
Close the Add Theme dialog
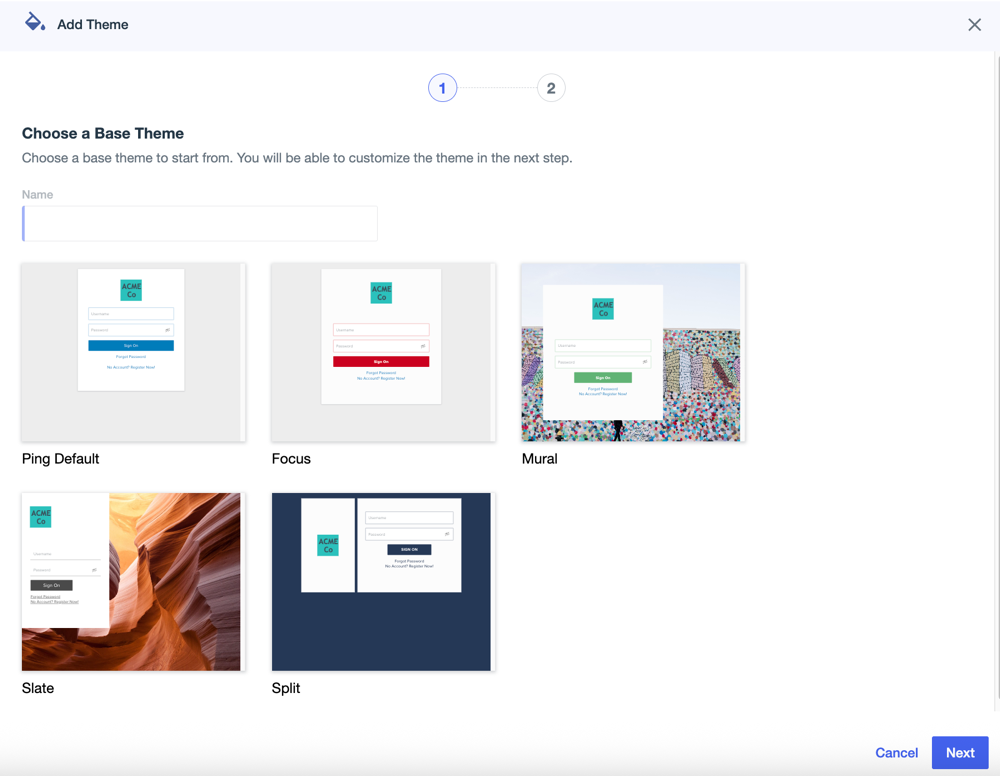point(974,25)
